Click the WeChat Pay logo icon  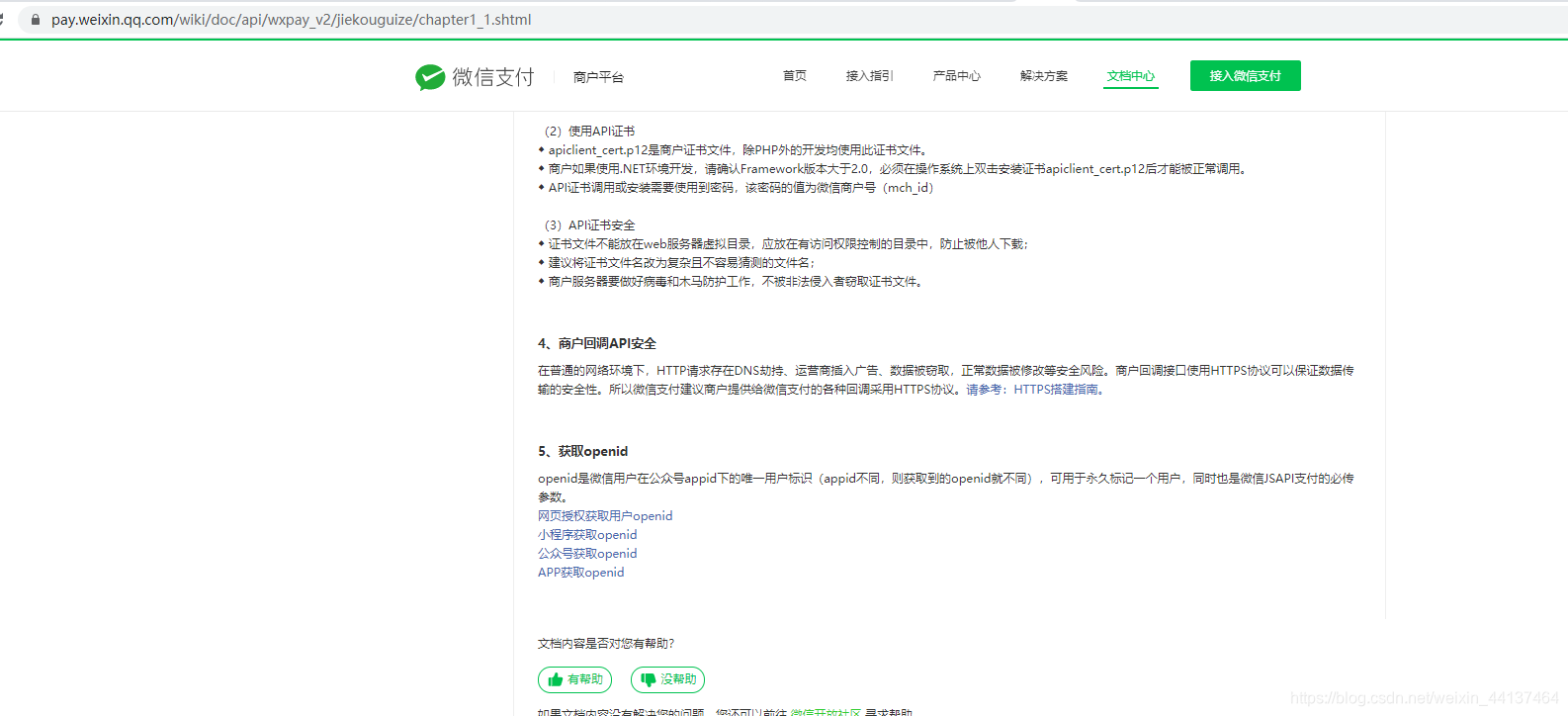[430, 77]
